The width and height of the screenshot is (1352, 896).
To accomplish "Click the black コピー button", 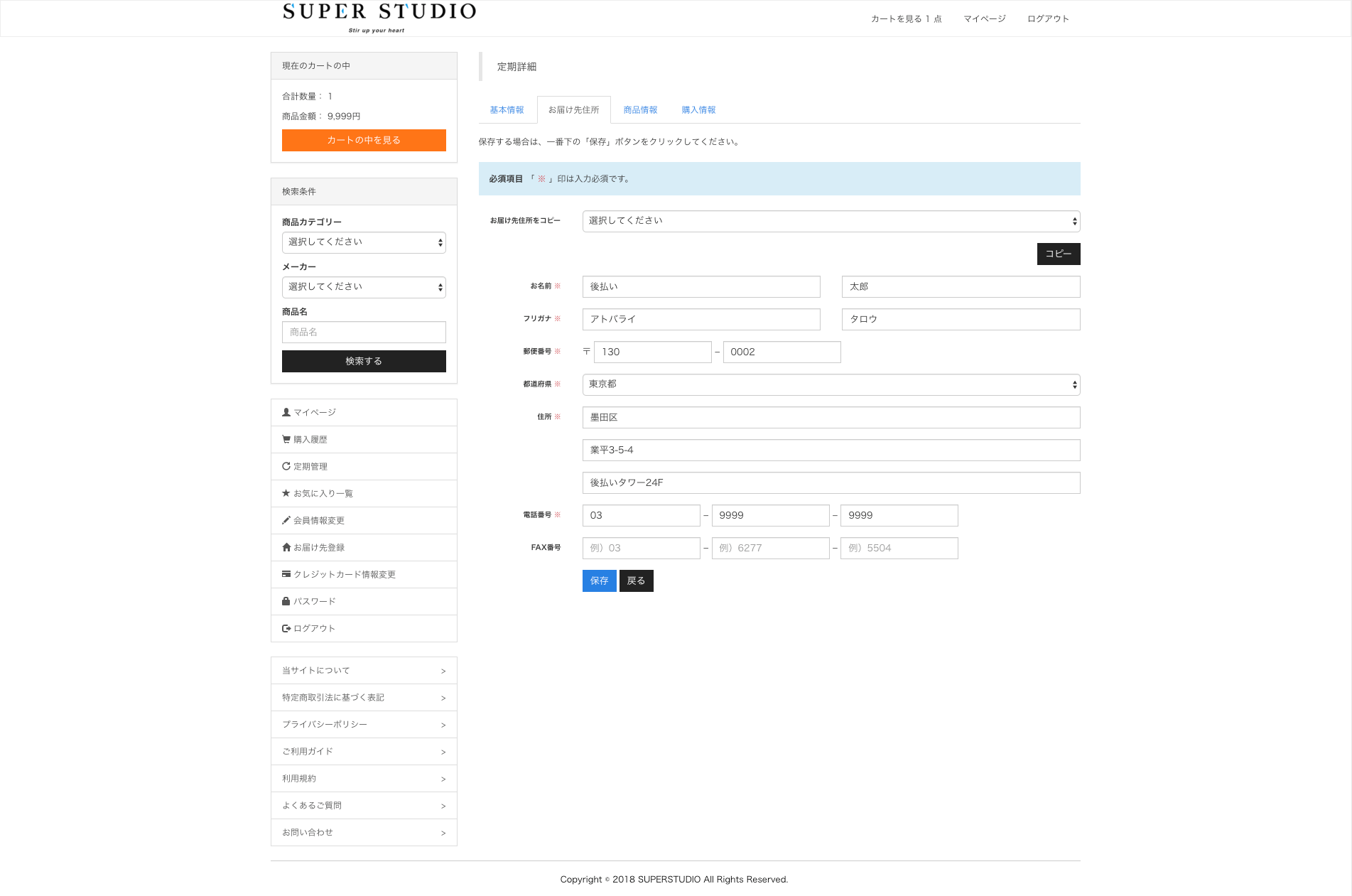I will point(1058,254).
